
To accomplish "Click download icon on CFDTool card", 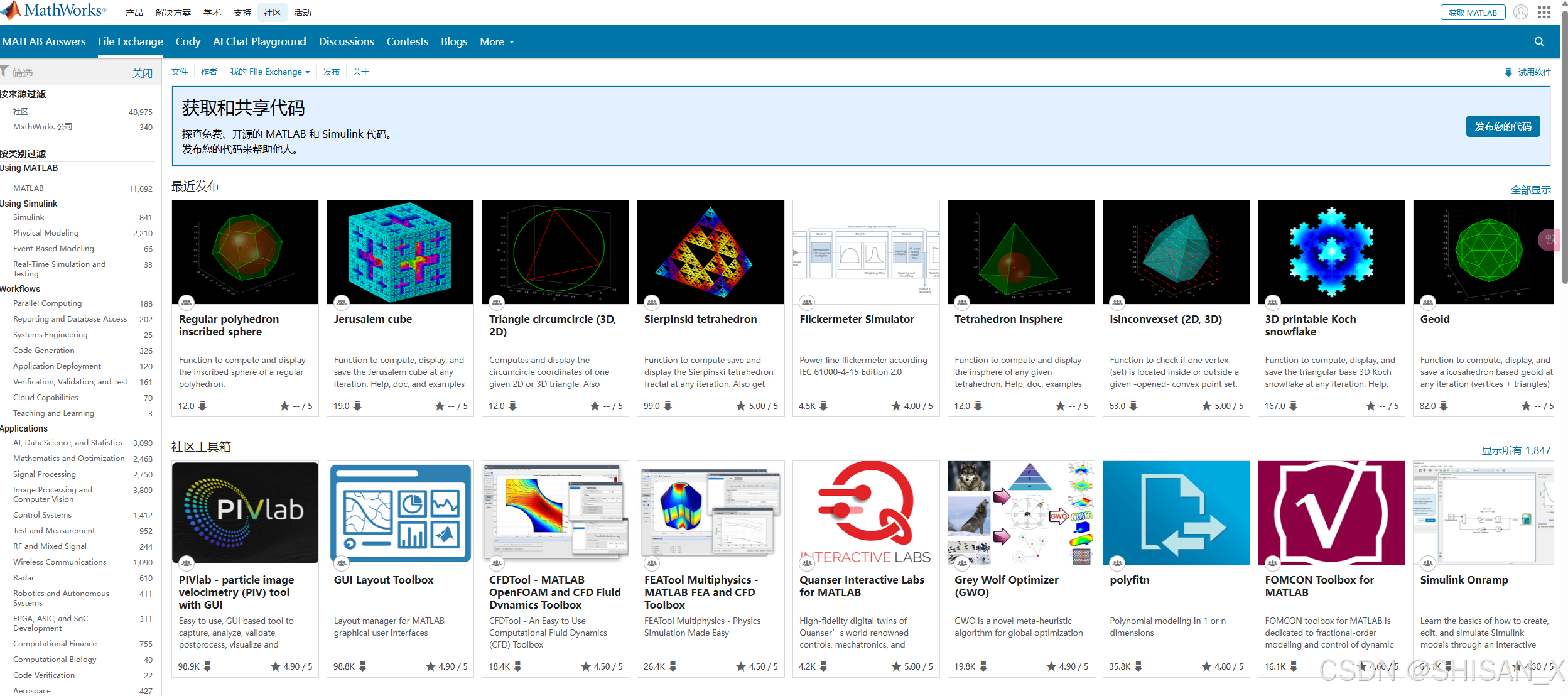I will pos(517,666).
